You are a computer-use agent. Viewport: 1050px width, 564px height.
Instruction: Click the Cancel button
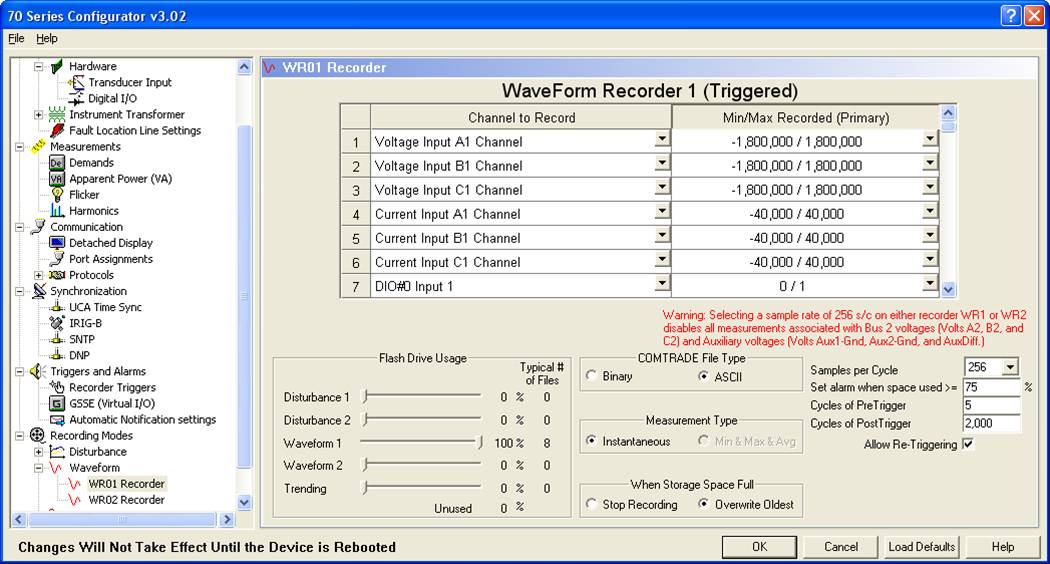click(840, 547)
